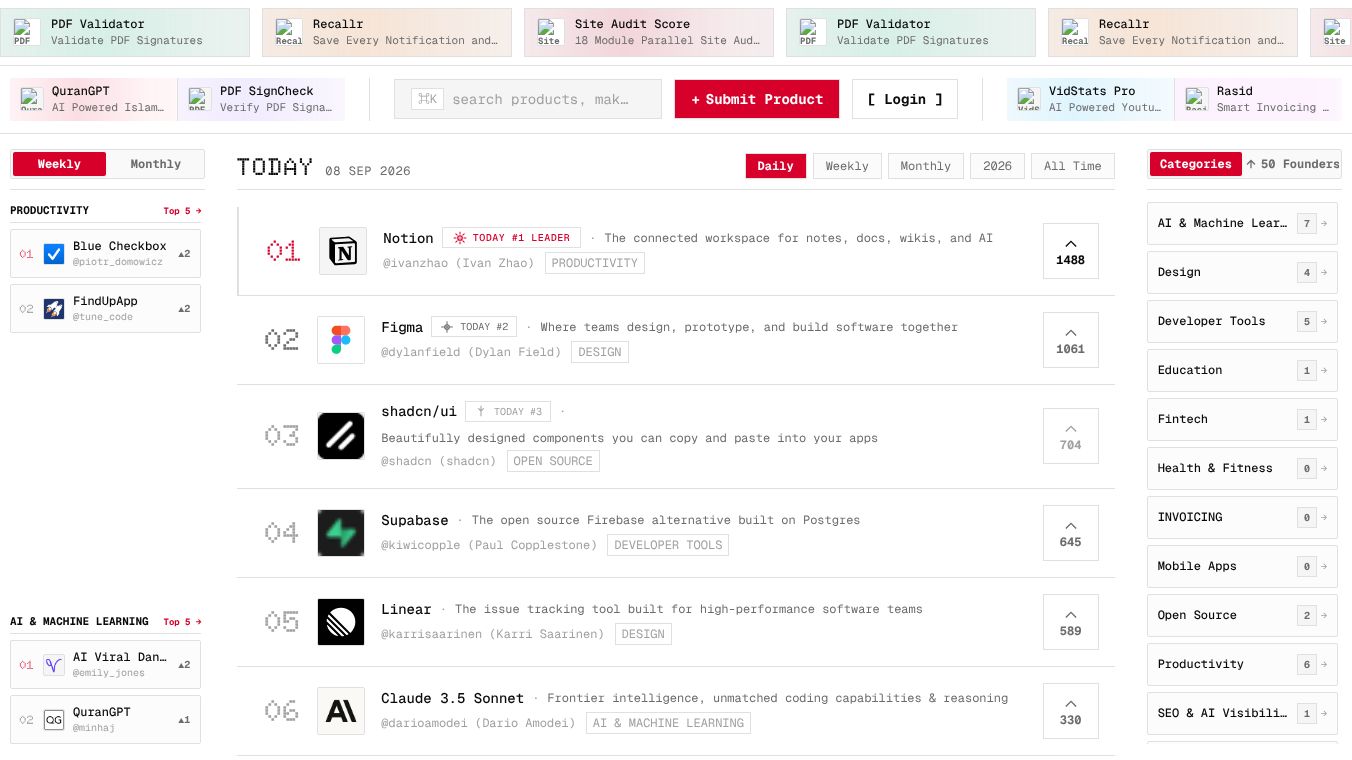Expand the Open Source category
The image size is (1352, 760).
click(x=1242, y=615)
